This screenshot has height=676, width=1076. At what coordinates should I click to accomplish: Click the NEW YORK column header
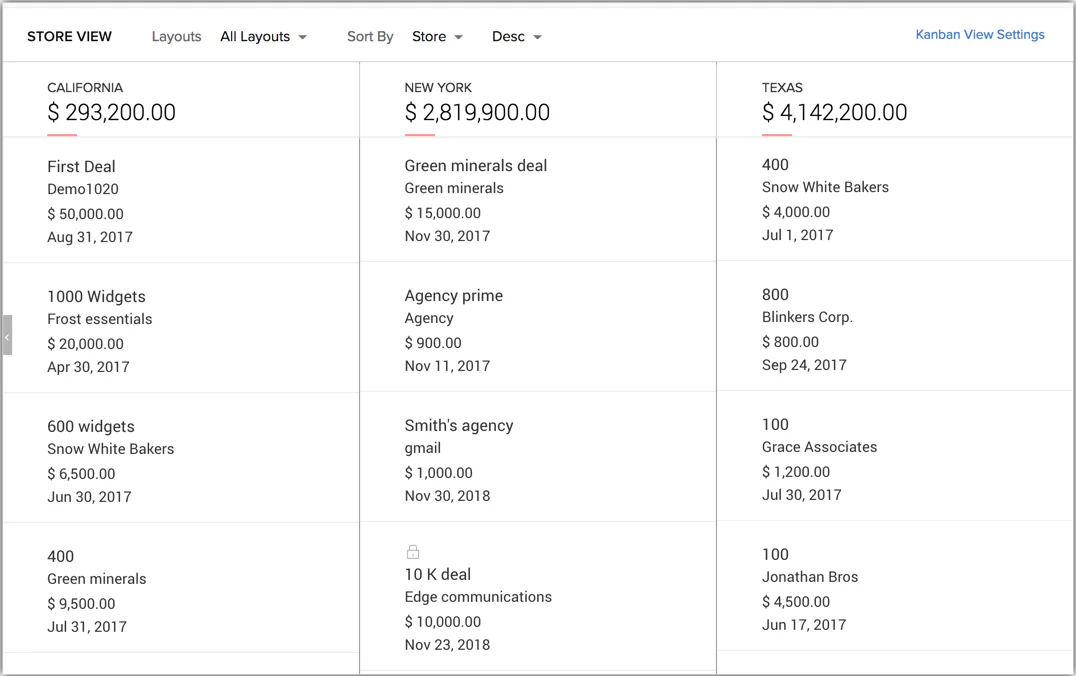coord(438,88)
